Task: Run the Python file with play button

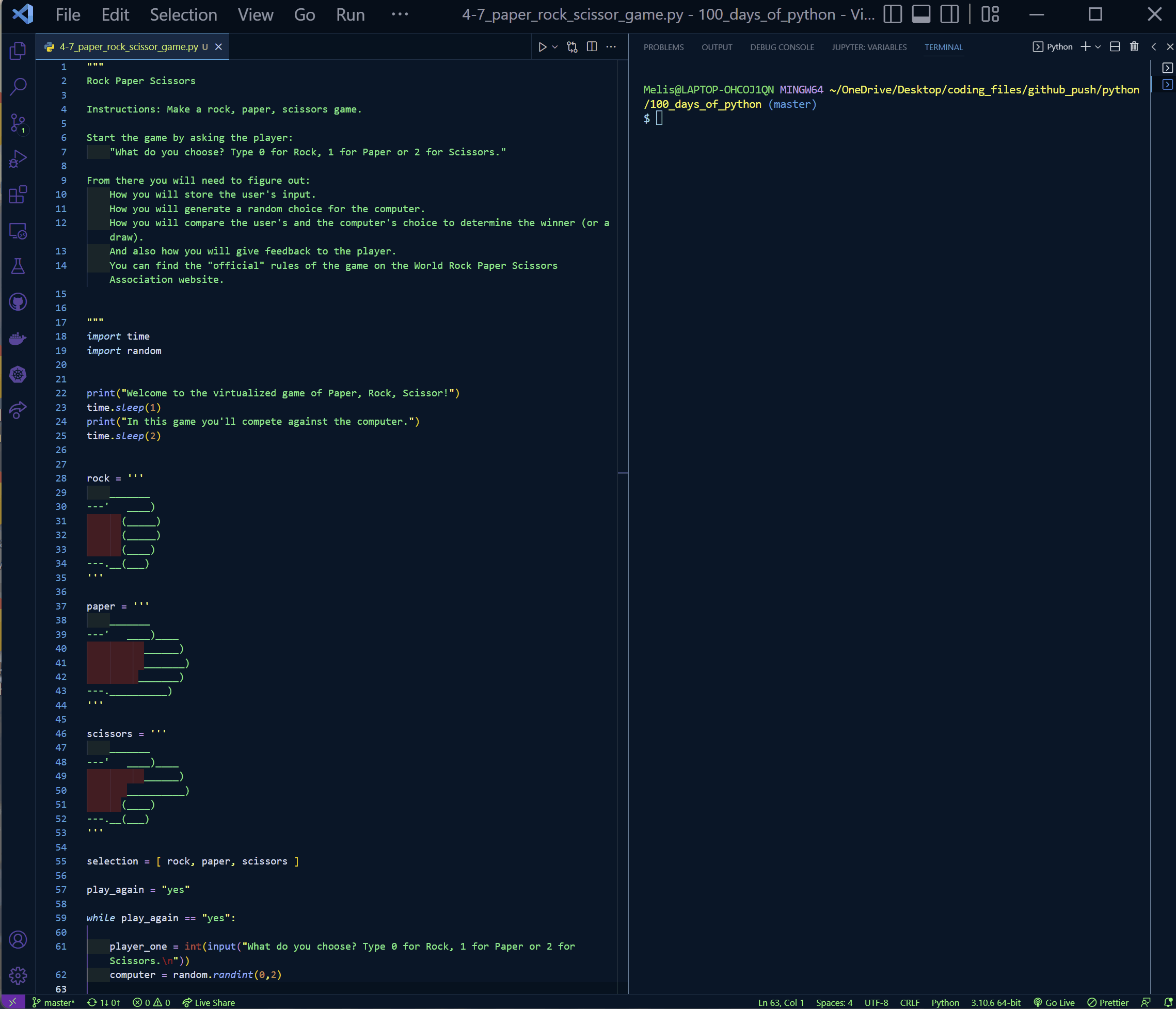Action: [x=542, y=47]
